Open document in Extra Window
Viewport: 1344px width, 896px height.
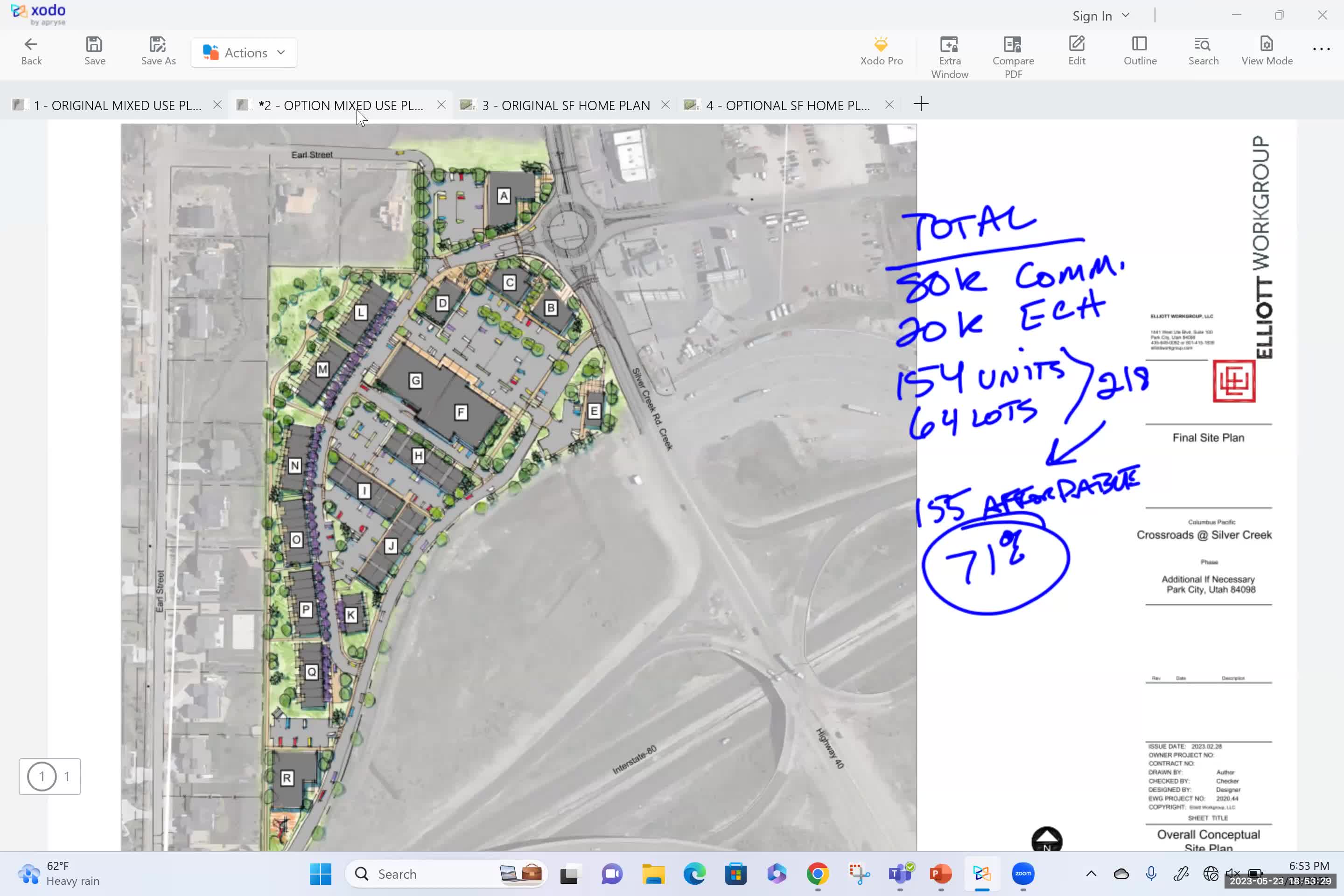pos(950,52)
